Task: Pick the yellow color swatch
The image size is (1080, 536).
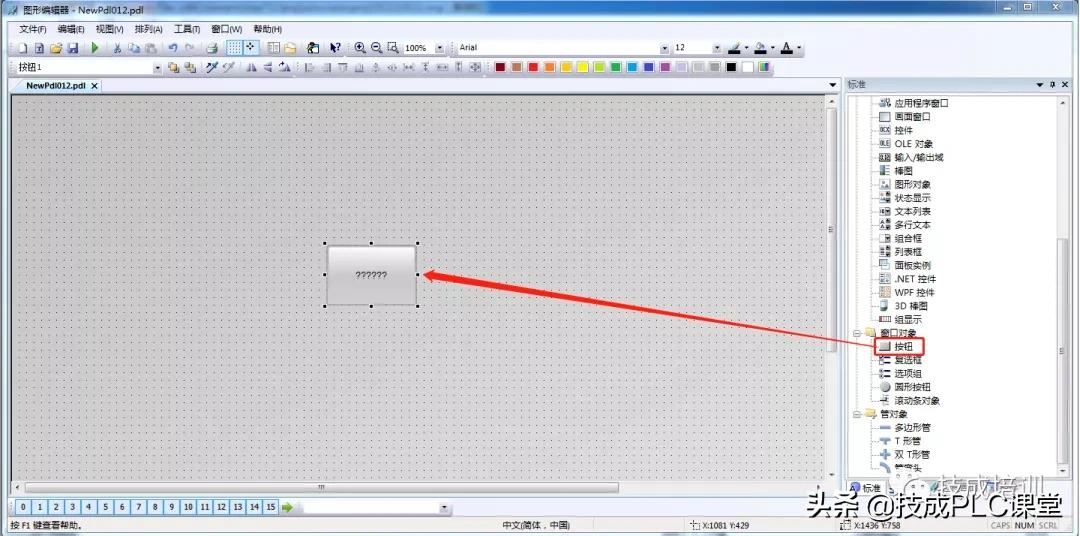Action: pos(583,67)
